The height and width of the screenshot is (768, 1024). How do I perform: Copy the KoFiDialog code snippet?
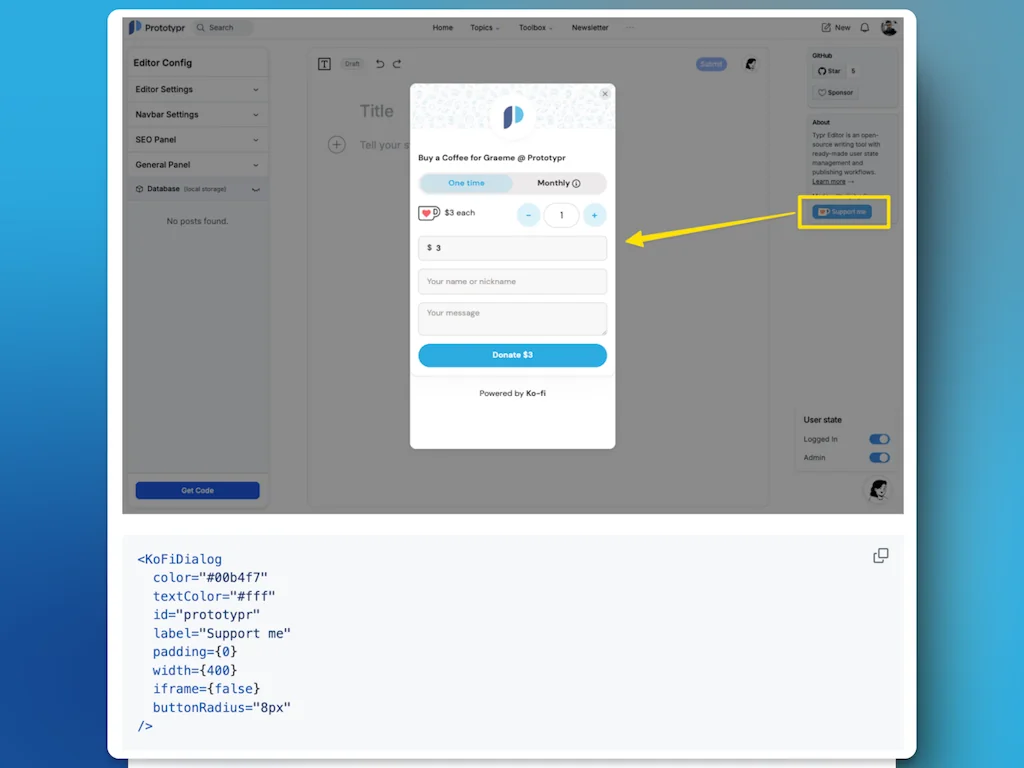pos(880,555)
